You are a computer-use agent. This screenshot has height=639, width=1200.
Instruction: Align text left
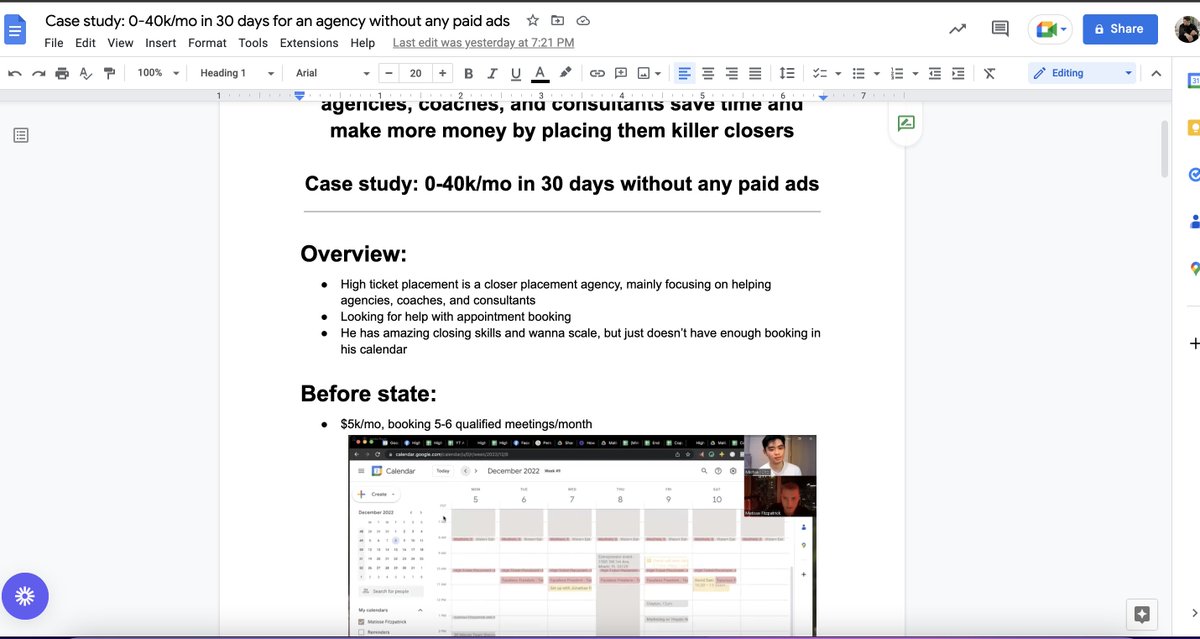click(684, 73)
